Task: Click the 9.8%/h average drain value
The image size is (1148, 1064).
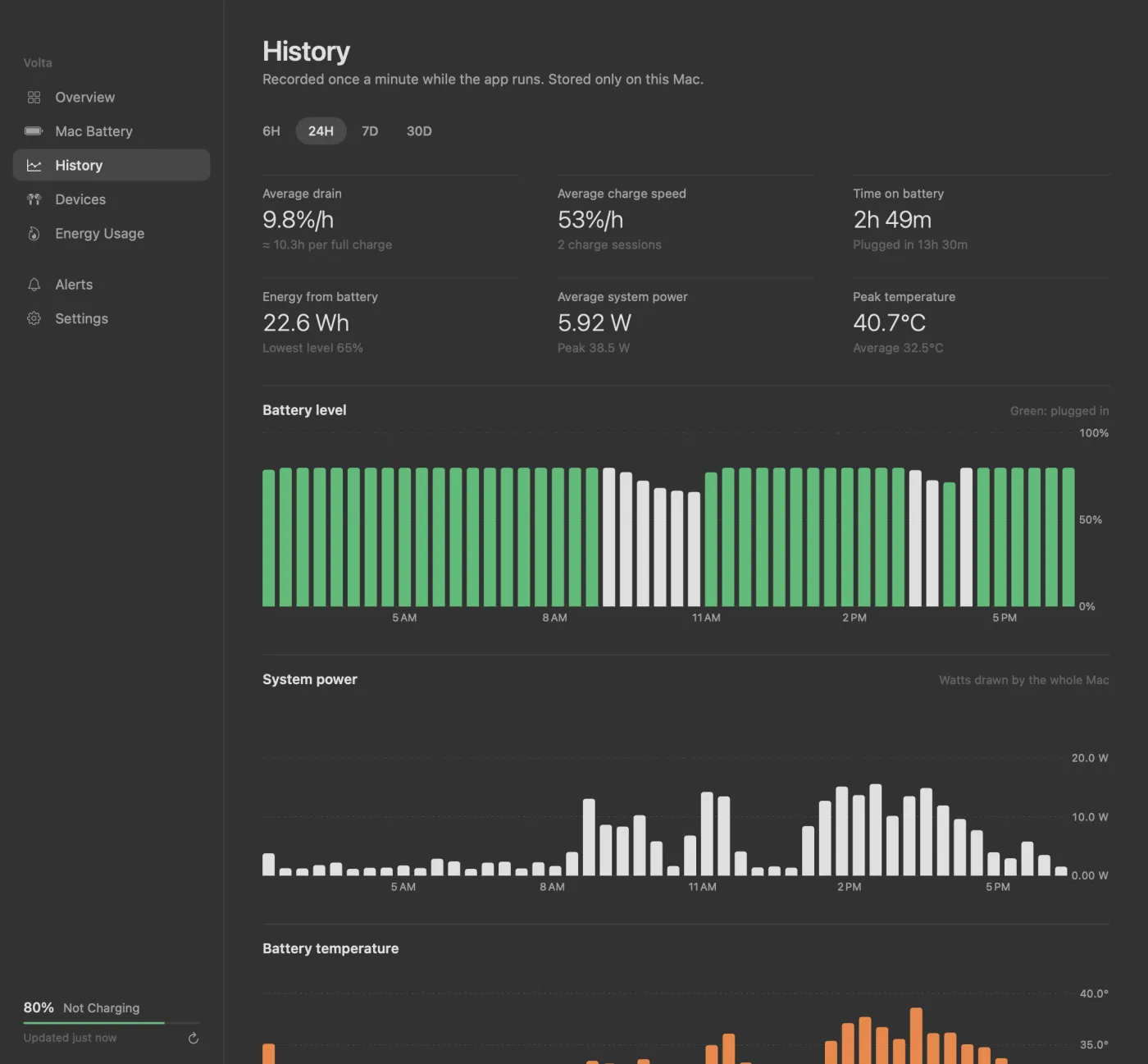Action: pyautogui.click(x=298, y=220)
